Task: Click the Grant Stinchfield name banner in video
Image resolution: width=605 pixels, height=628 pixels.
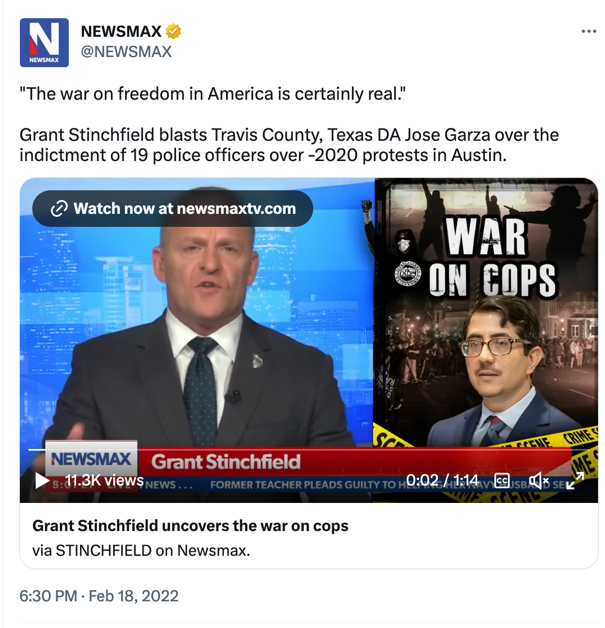Action: [225, 461]
